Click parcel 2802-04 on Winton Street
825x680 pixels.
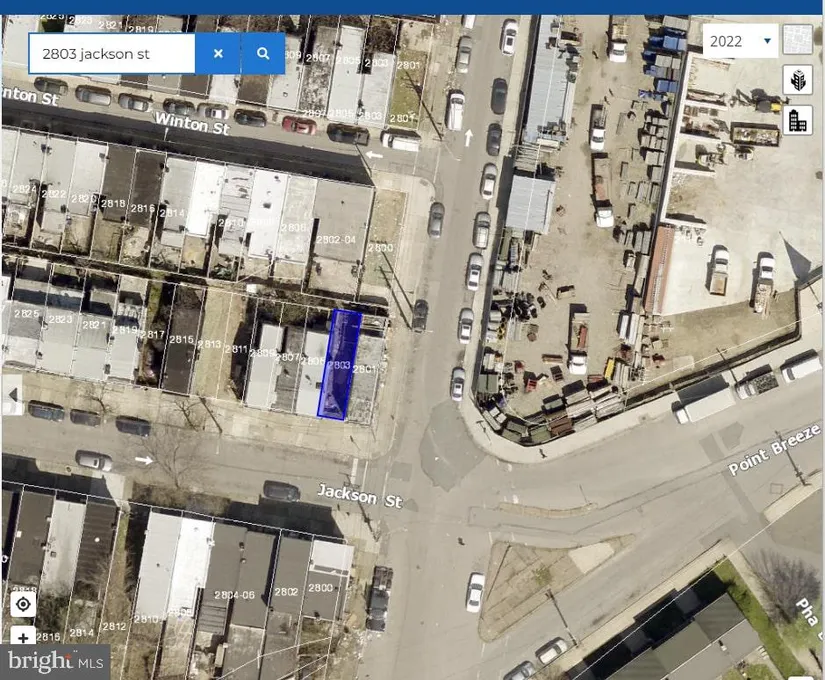pos(335,238)
